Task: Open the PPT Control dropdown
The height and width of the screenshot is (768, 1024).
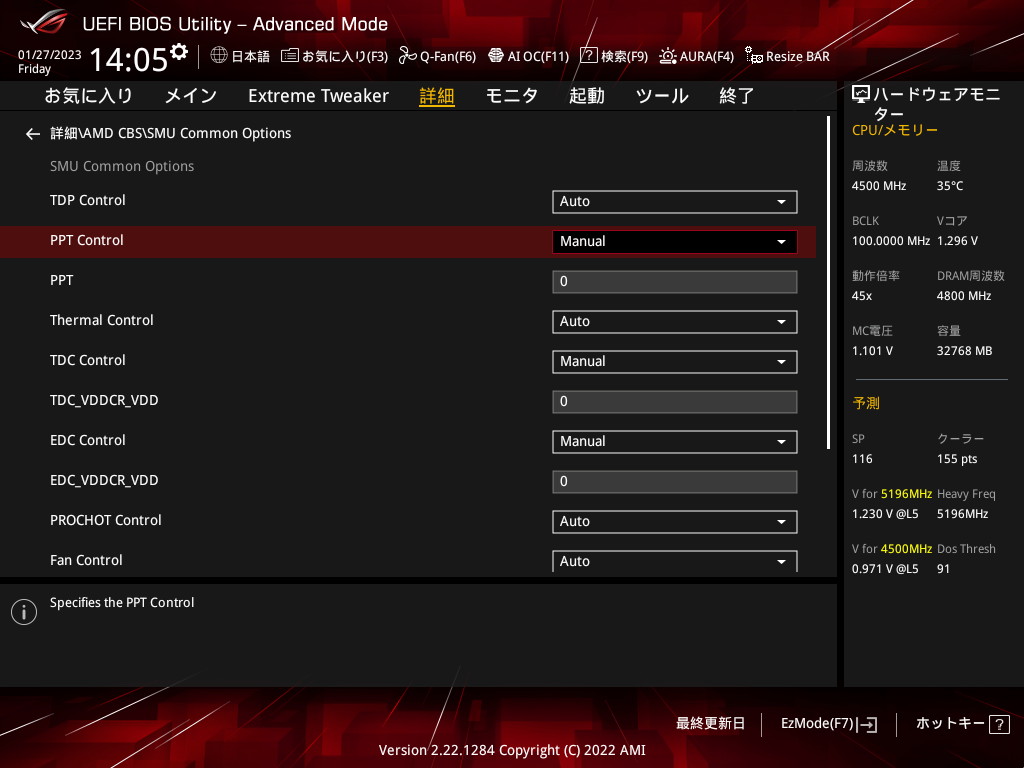Action: [x=675, y=242]
